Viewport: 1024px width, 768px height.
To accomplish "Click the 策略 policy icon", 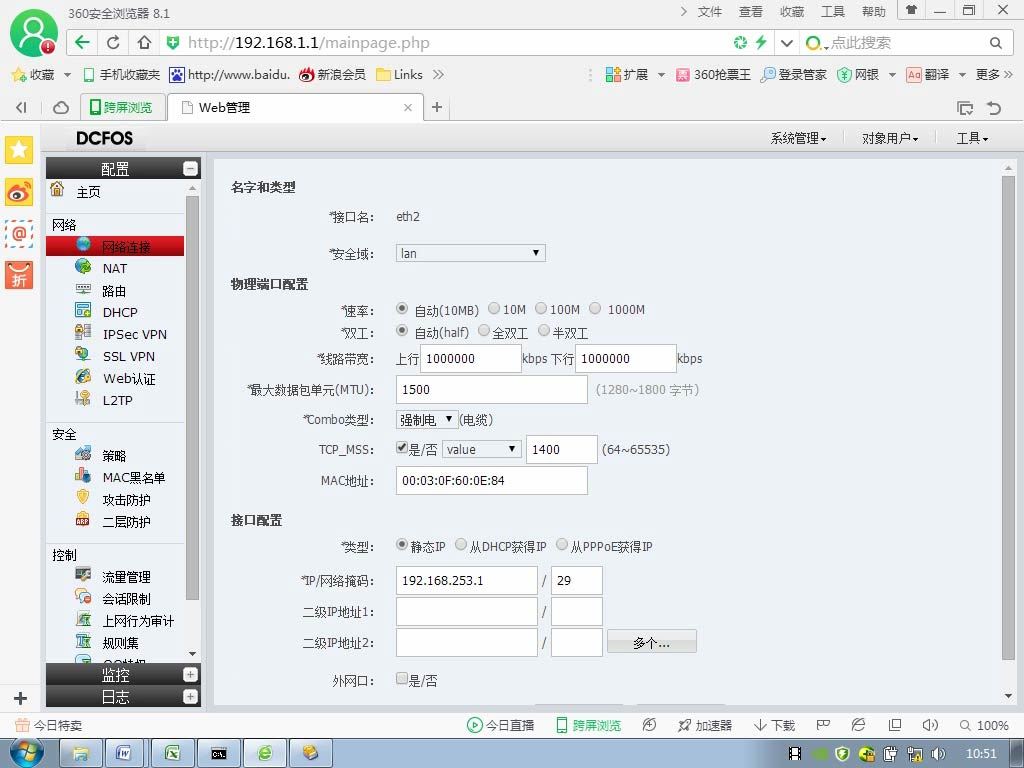I will [x=83, y=454].
